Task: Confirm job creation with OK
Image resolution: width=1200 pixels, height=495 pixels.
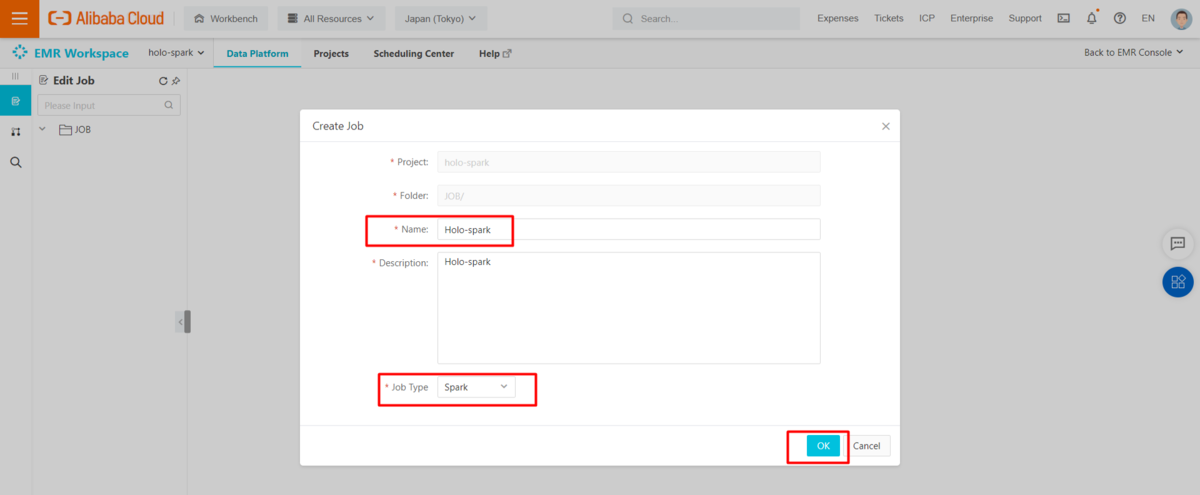Action: [823, 446]
